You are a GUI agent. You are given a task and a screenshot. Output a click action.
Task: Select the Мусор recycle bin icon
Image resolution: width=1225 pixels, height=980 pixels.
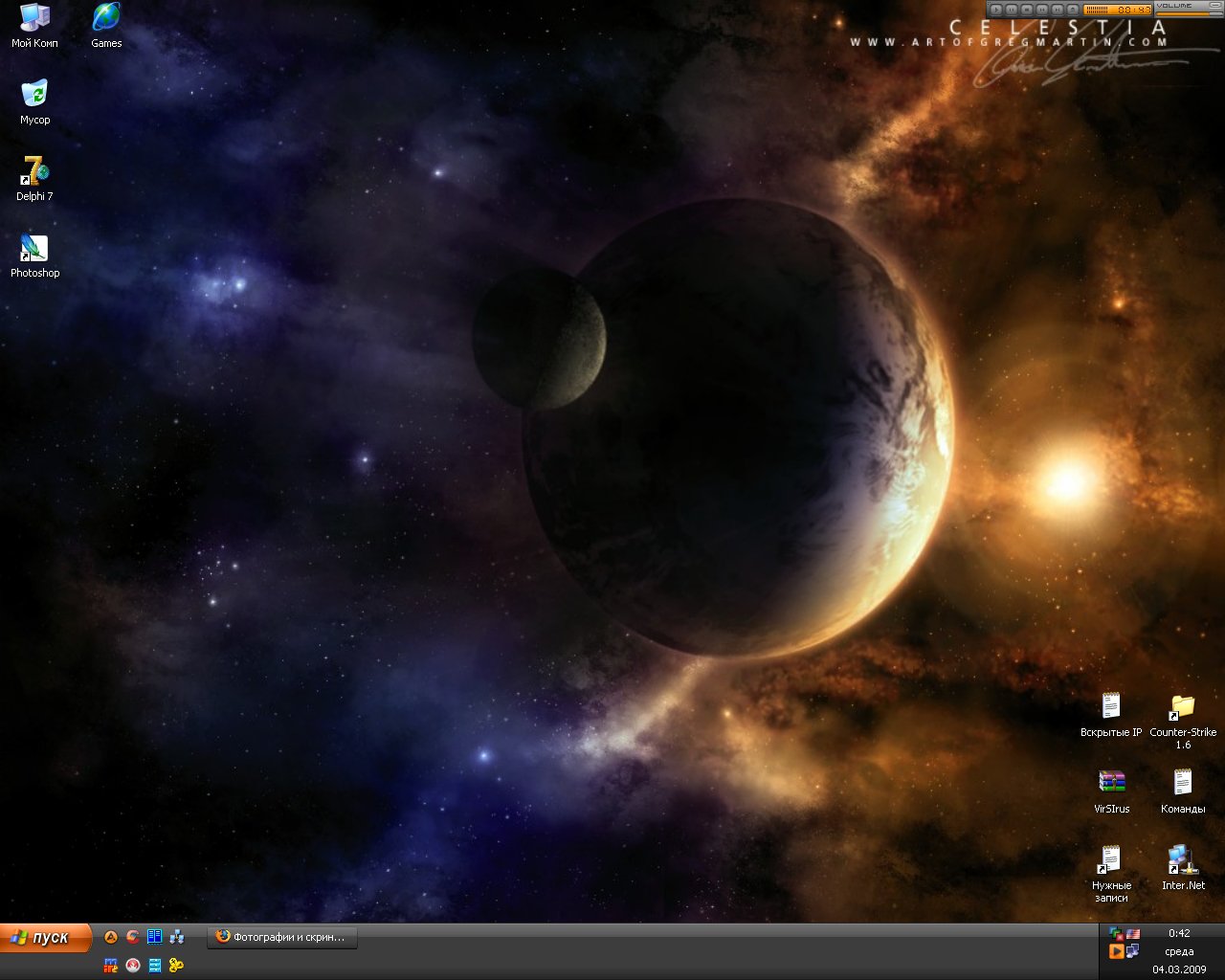(x=34, y=96)
